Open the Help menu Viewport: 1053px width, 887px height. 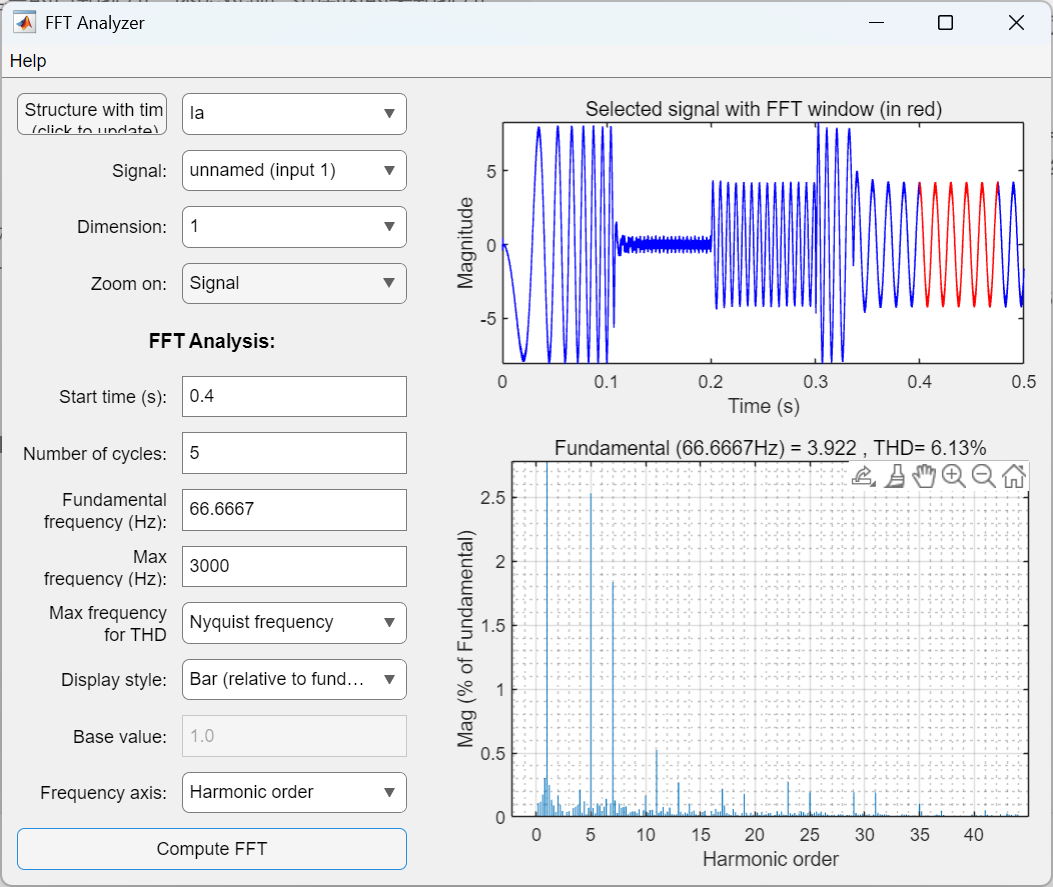point(28,61)
